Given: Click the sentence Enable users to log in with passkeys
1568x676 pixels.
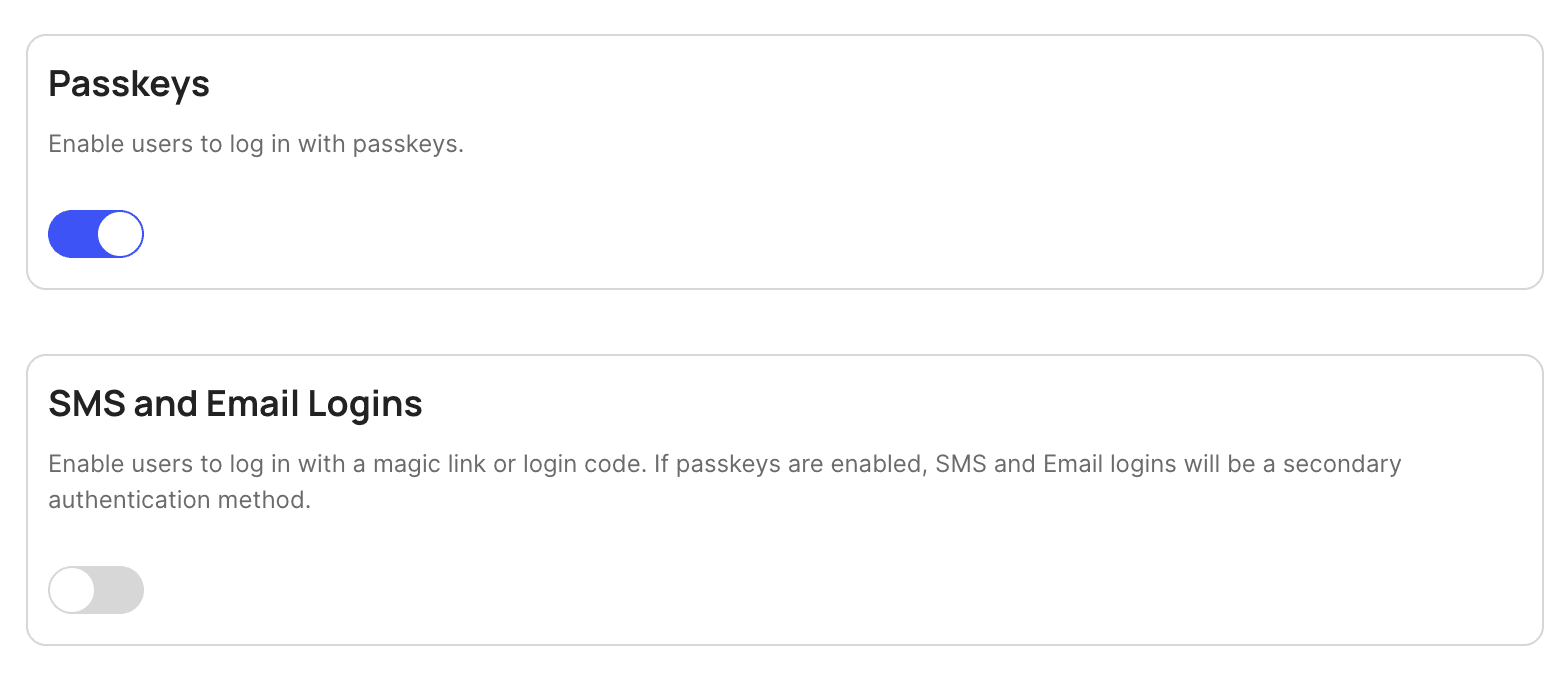Looking at the screenshot, I should [256, 144].
